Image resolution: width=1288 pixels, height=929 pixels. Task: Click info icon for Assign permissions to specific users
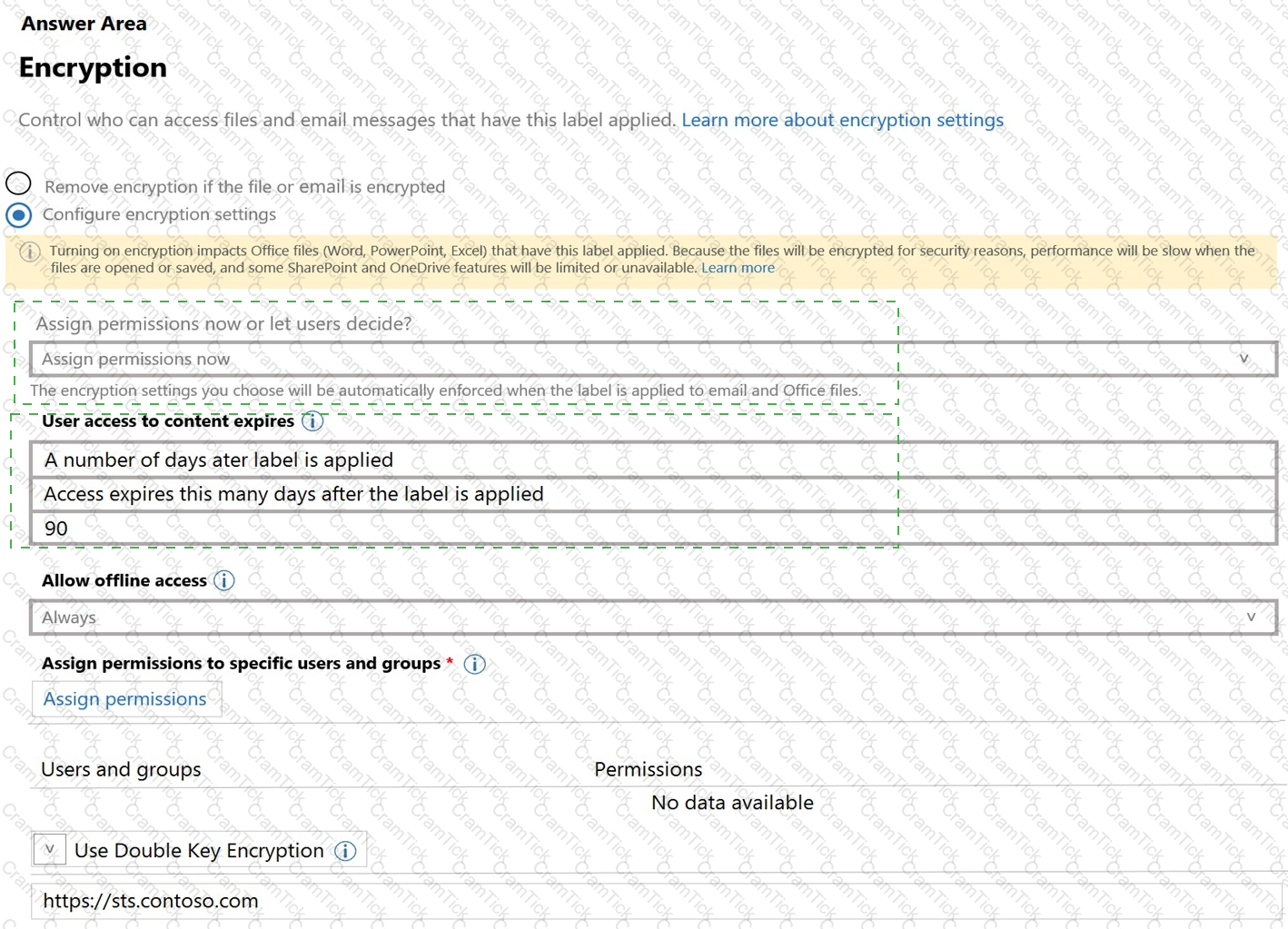tap(474, 664)
